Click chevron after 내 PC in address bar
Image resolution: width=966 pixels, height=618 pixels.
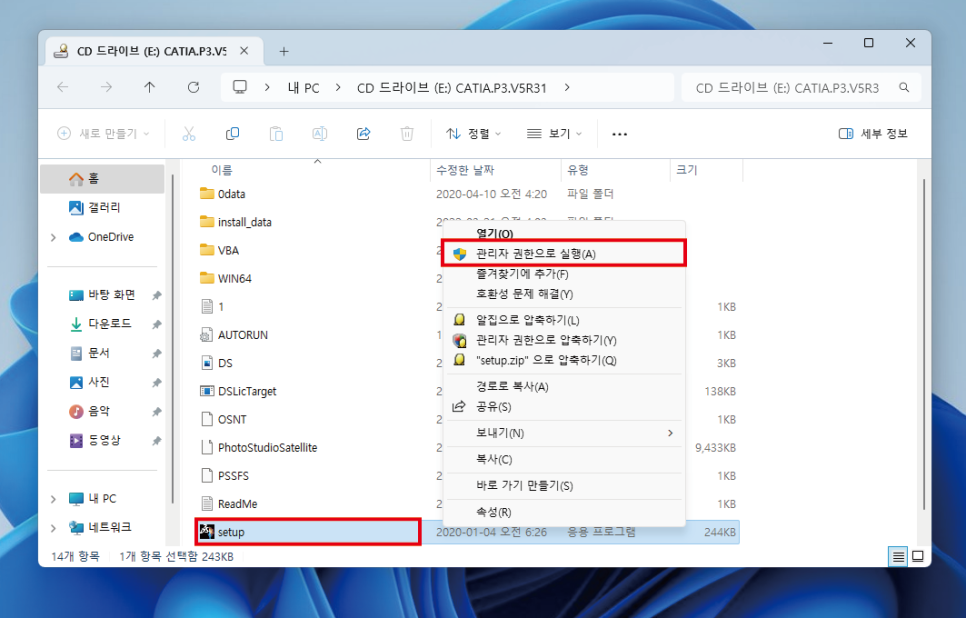pos(338,87)
